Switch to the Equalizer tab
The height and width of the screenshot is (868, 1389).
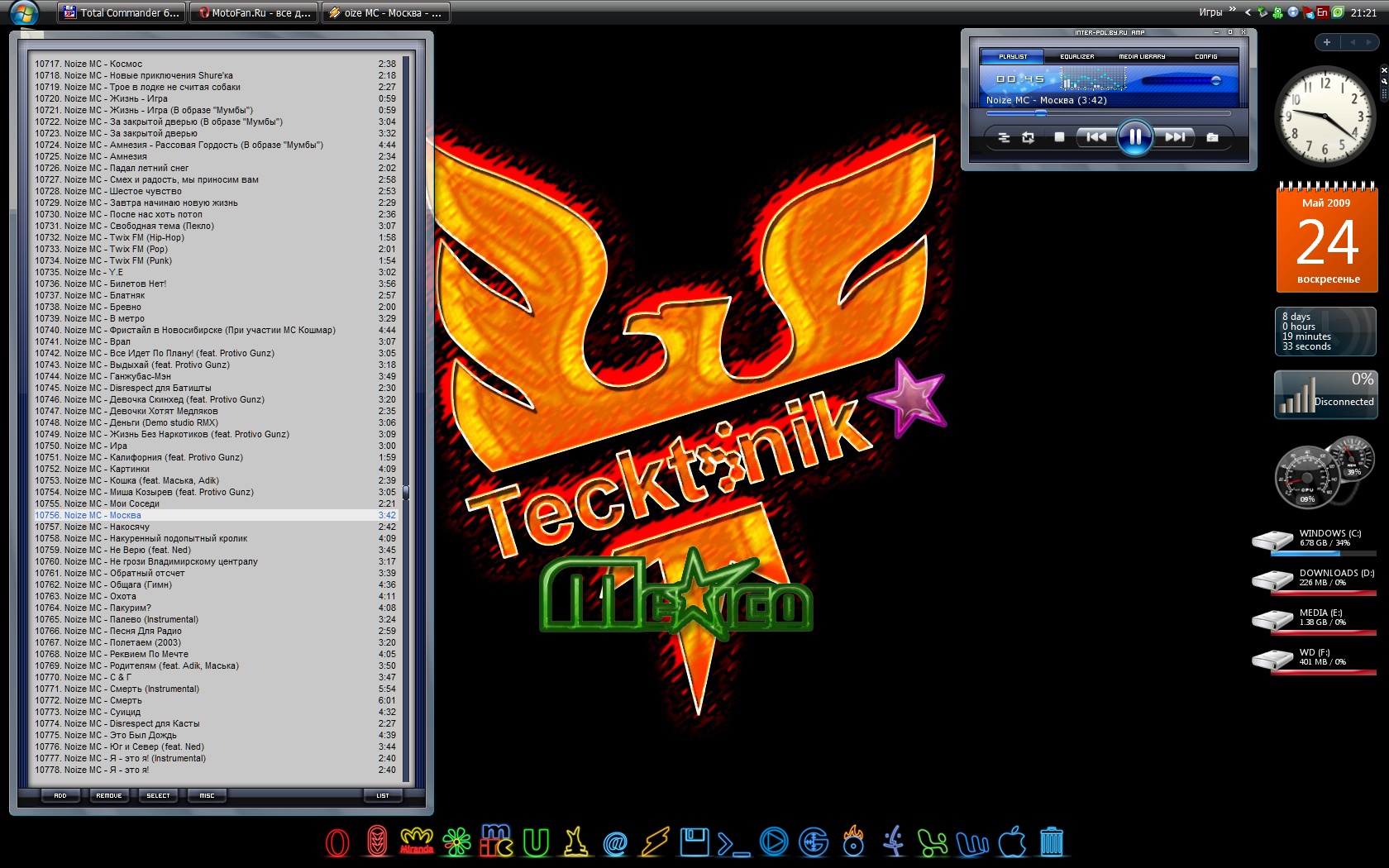tap(1076, 56)
